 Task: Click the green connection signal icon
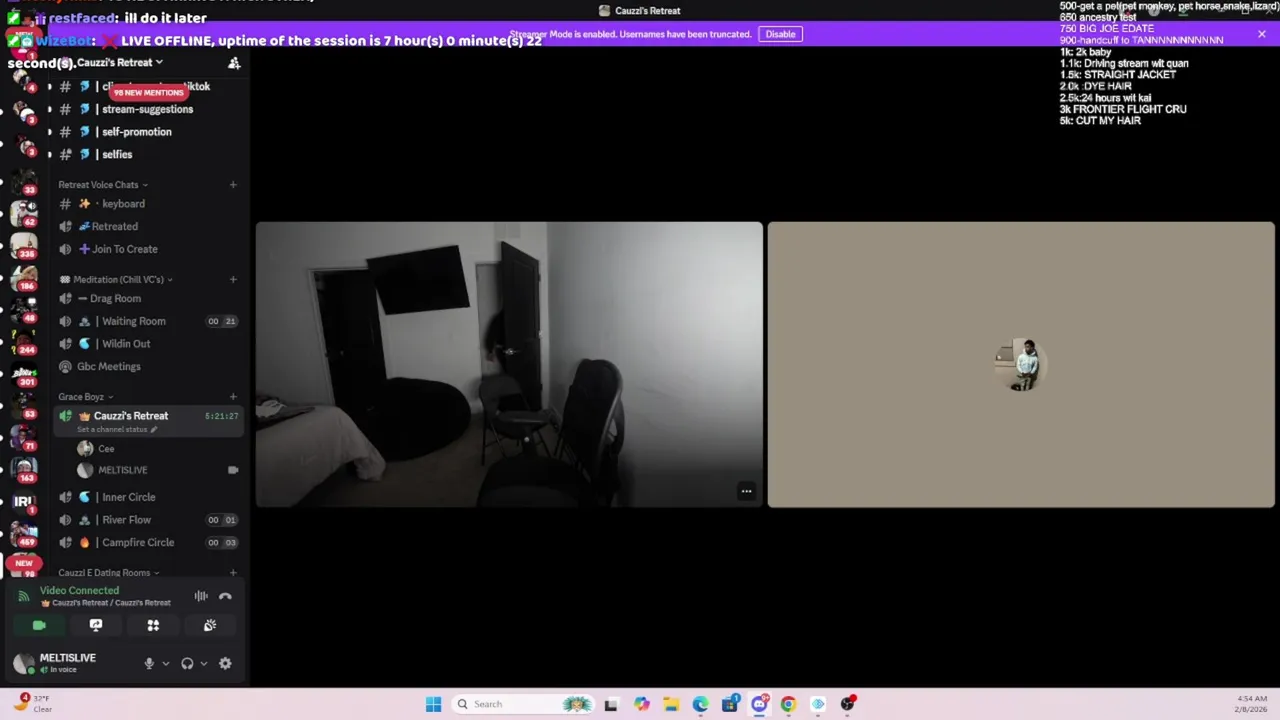pos(24,596)
